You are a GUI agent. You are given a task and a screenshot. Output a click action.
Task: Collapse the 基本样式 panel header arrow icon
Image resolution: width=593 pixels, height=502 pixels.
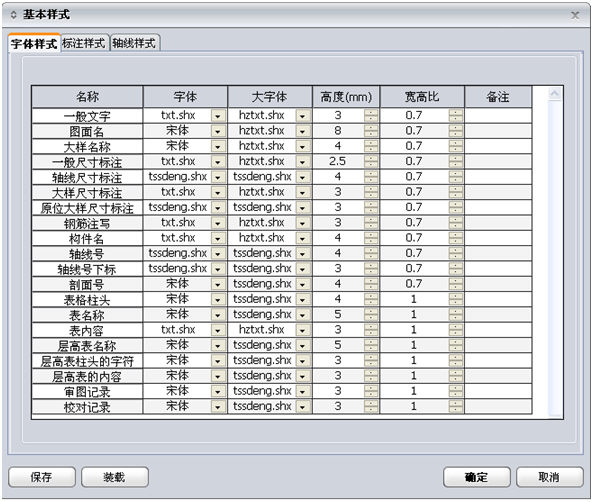pyautogui.click(x=14, y=15)
